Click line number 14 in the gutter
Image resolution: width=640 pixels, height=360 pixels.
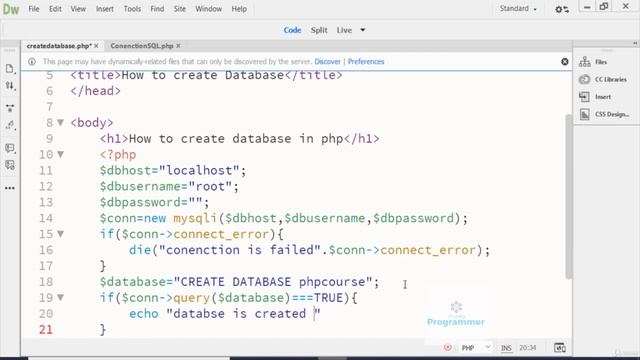point(46,218)
